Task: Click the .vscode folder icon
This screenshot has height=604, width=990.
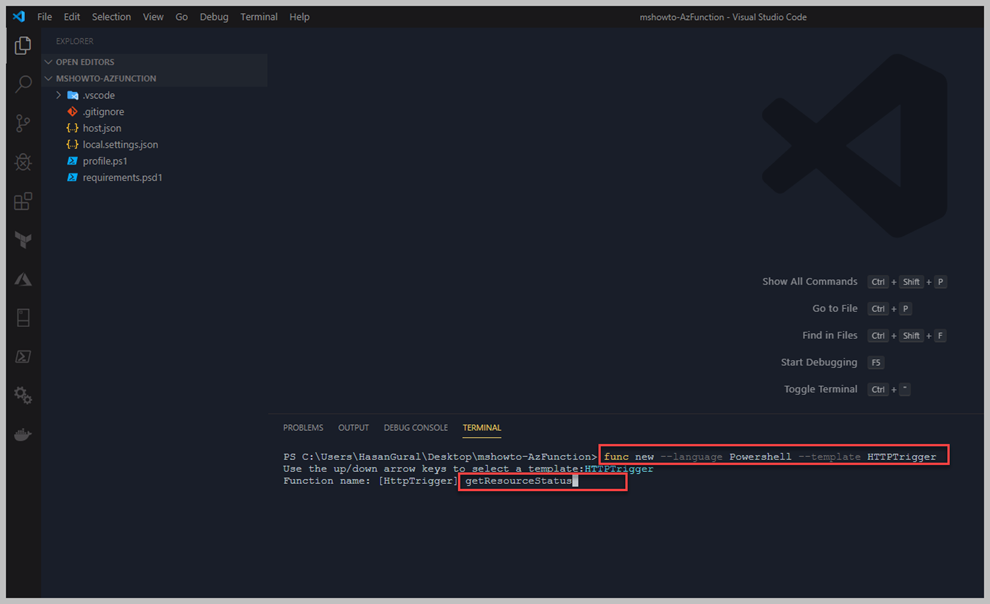Action: (x=73, y=95)
